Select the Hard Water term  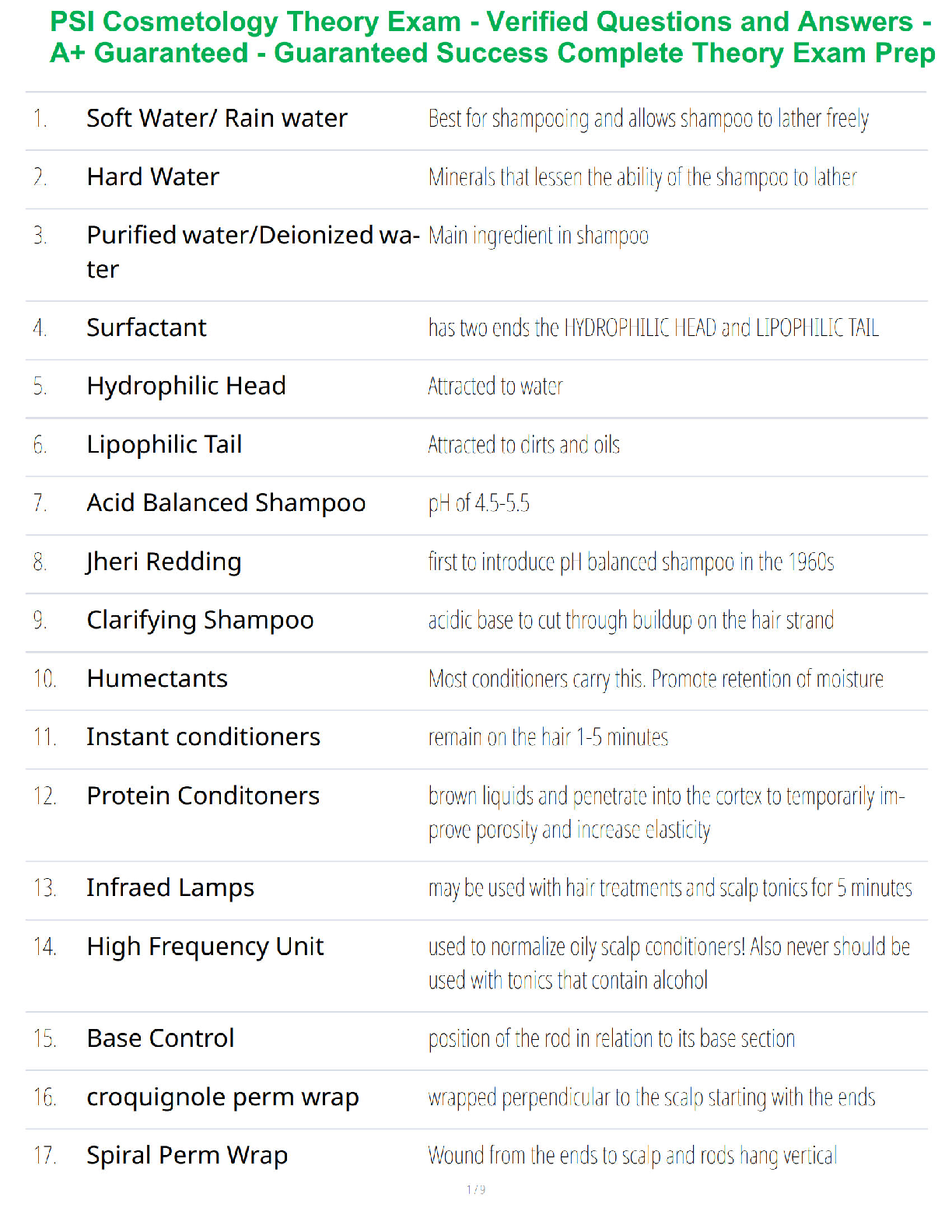[153, 177]
